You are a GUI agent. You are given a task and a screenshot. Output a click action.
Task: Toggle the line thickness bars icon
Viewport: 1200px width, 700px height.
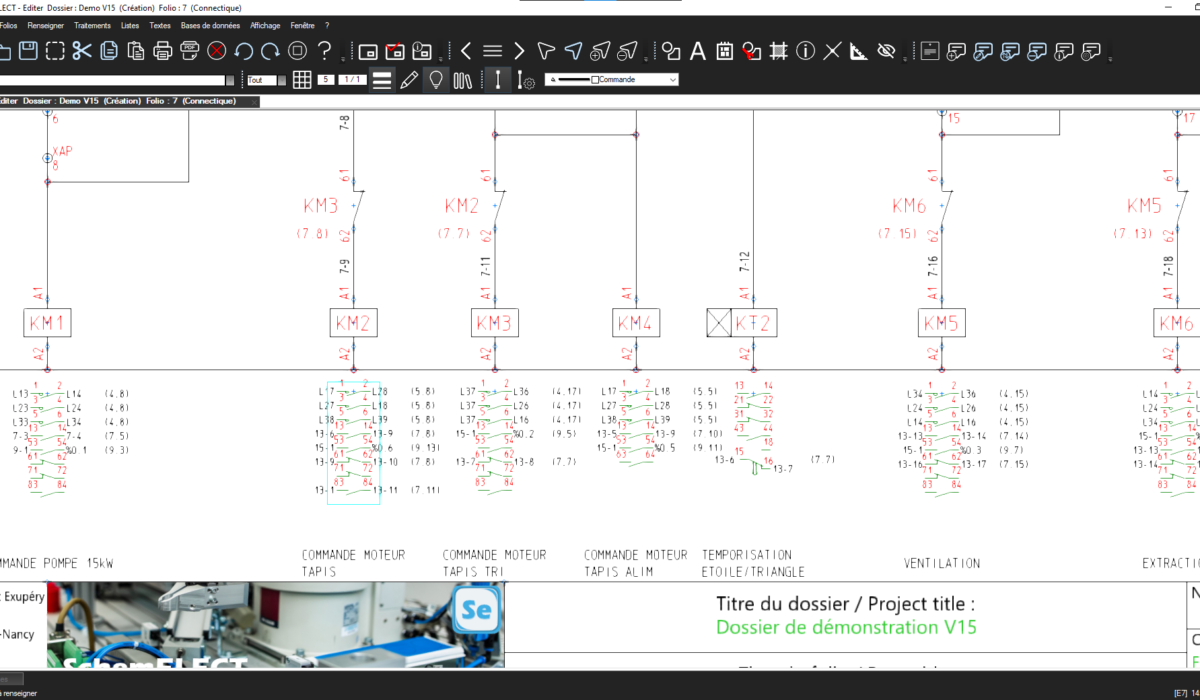(381, 80)
